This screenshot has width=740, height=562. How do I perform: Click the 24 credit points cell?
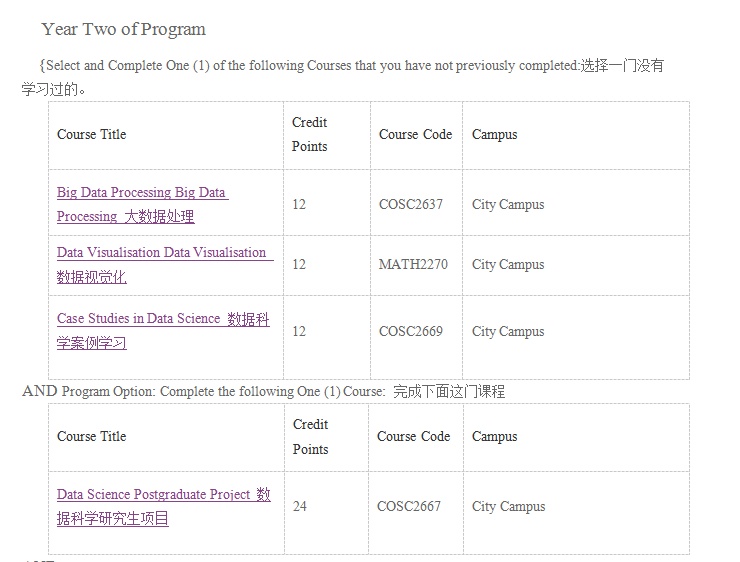[300, 506]
